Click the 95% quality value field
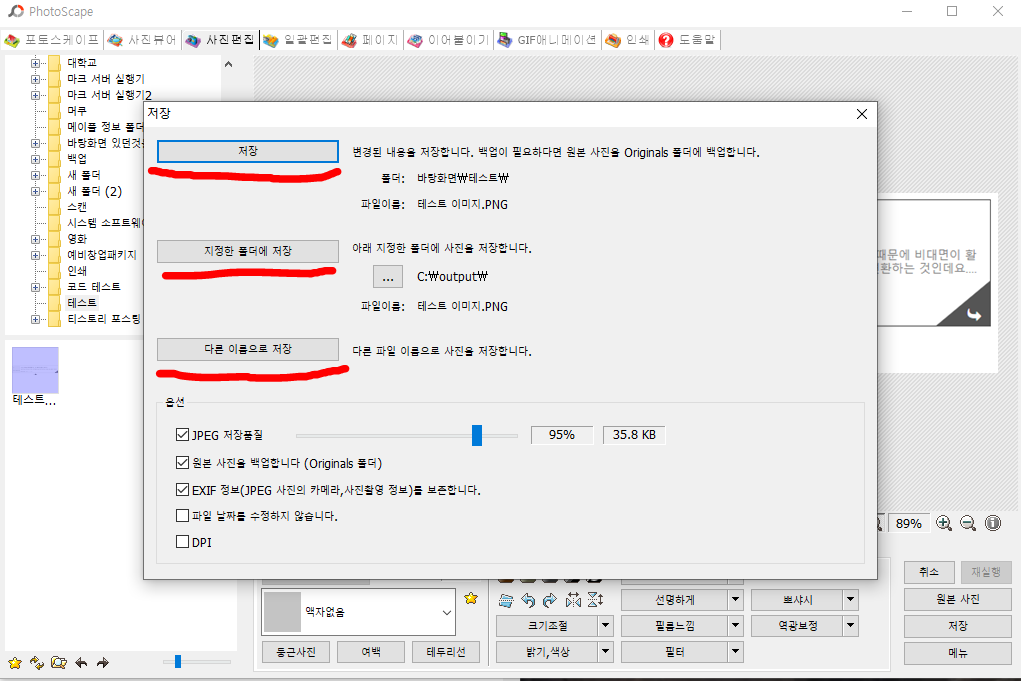This screenshot has height=681, width=1021. pyautogui.click(x=562, y=435)
